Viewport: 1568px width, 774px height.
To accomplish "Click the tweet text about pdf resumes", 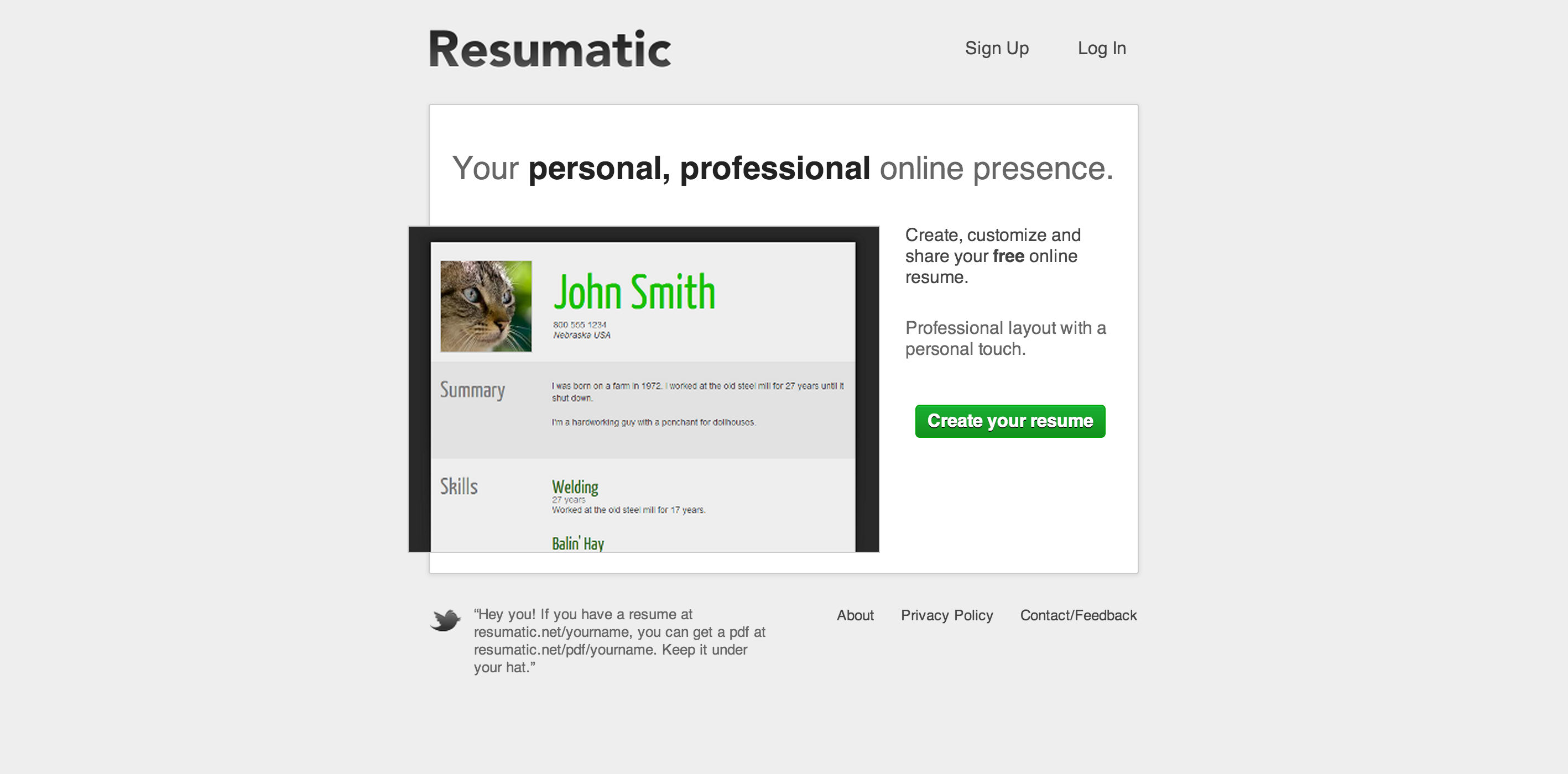I will click(x=619, y=641).
